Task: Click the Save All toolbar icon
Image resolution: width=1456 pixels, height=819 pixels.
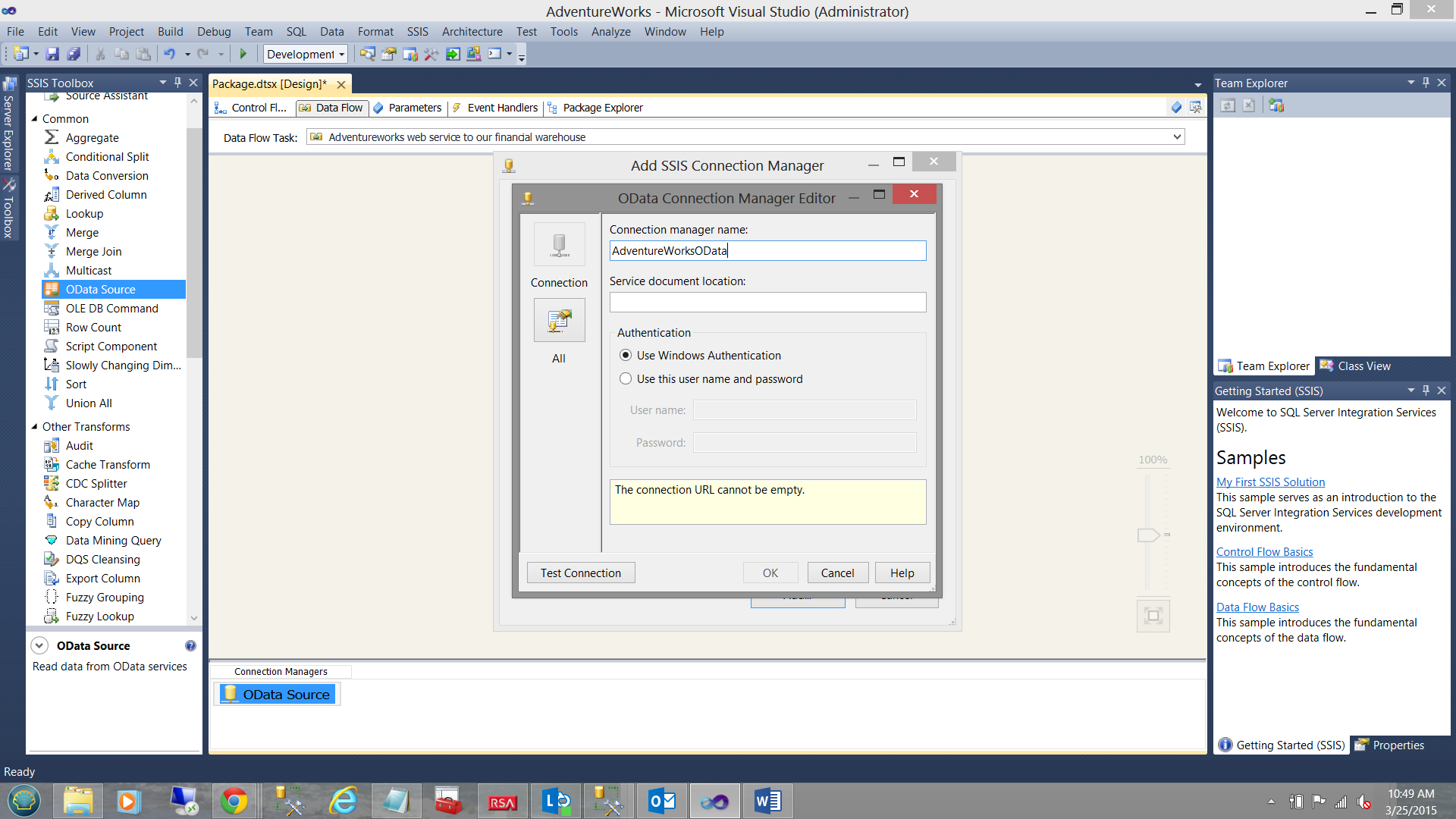Action: pos(74,54)
